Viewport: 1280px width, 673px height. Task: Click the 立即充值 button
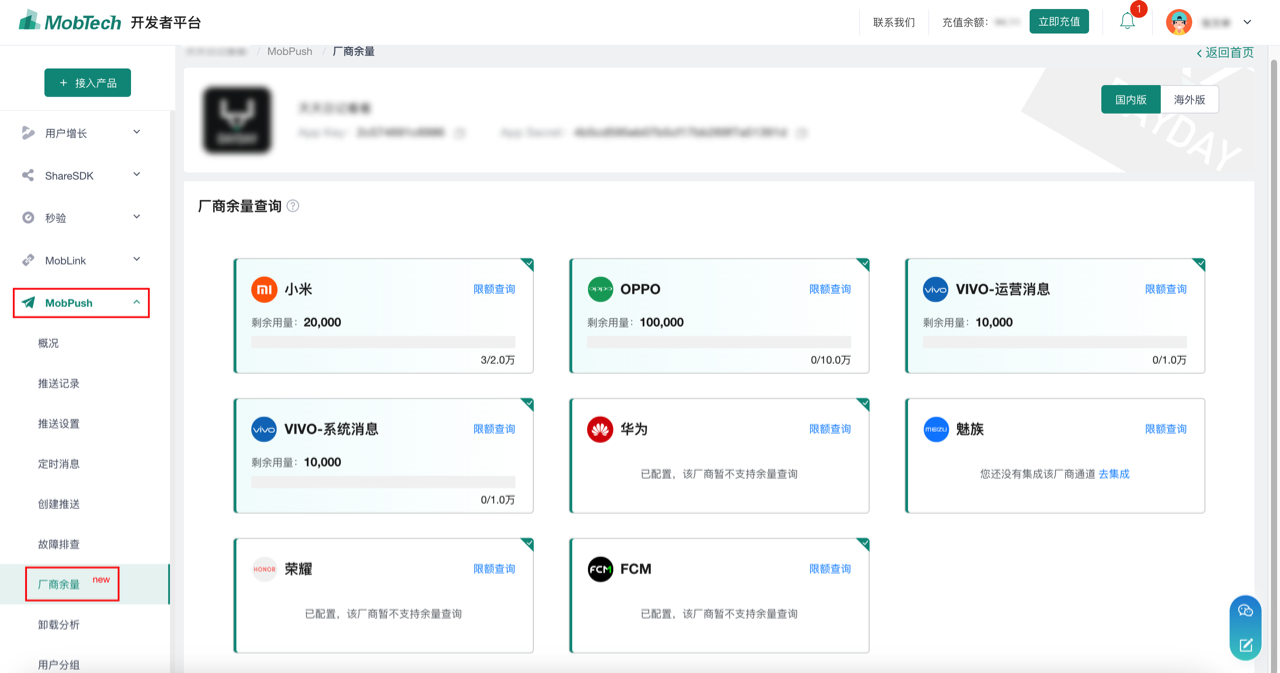pyautogui.click(x=1059, y=21)
